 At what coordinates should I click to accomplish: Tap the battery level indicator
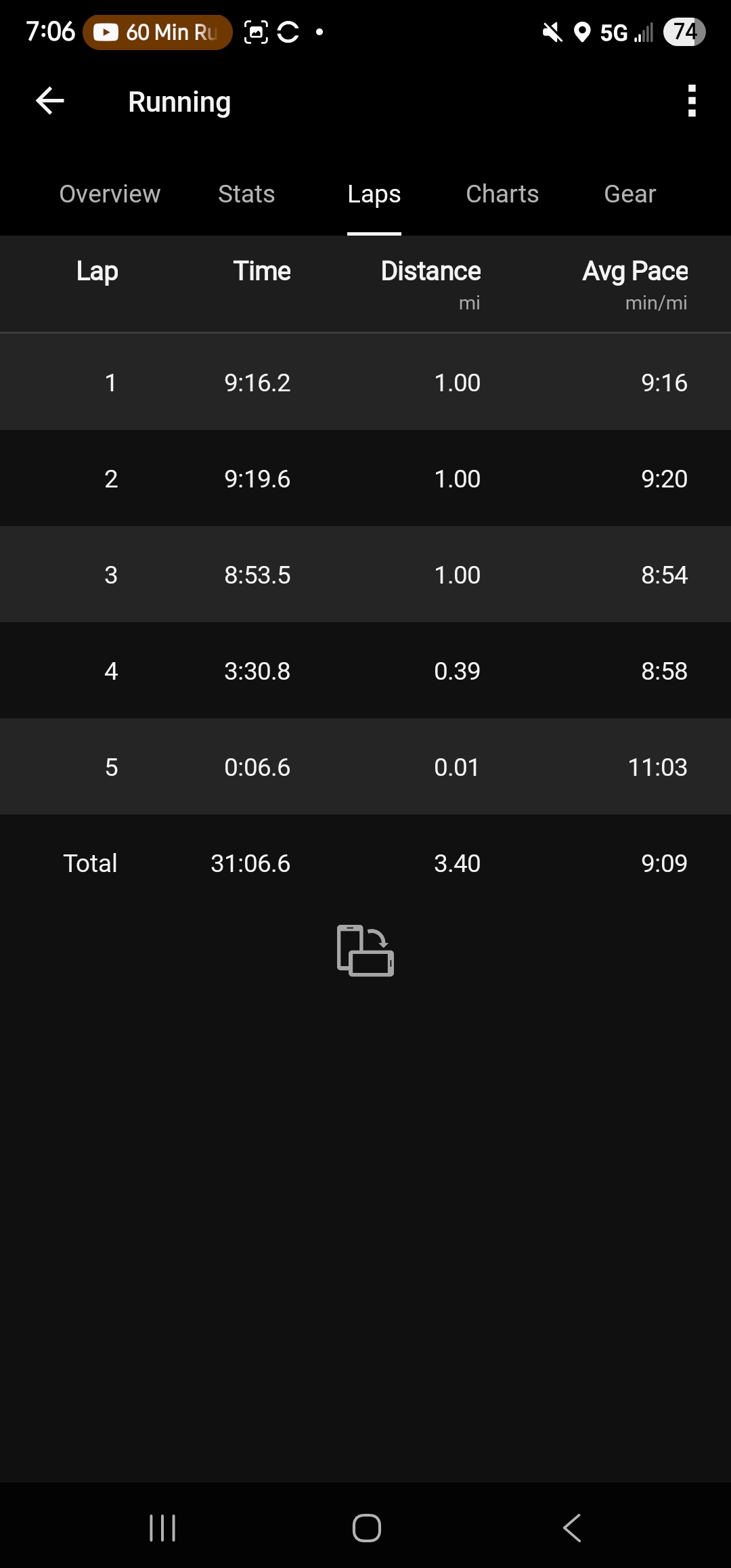[x=684, y=32]
